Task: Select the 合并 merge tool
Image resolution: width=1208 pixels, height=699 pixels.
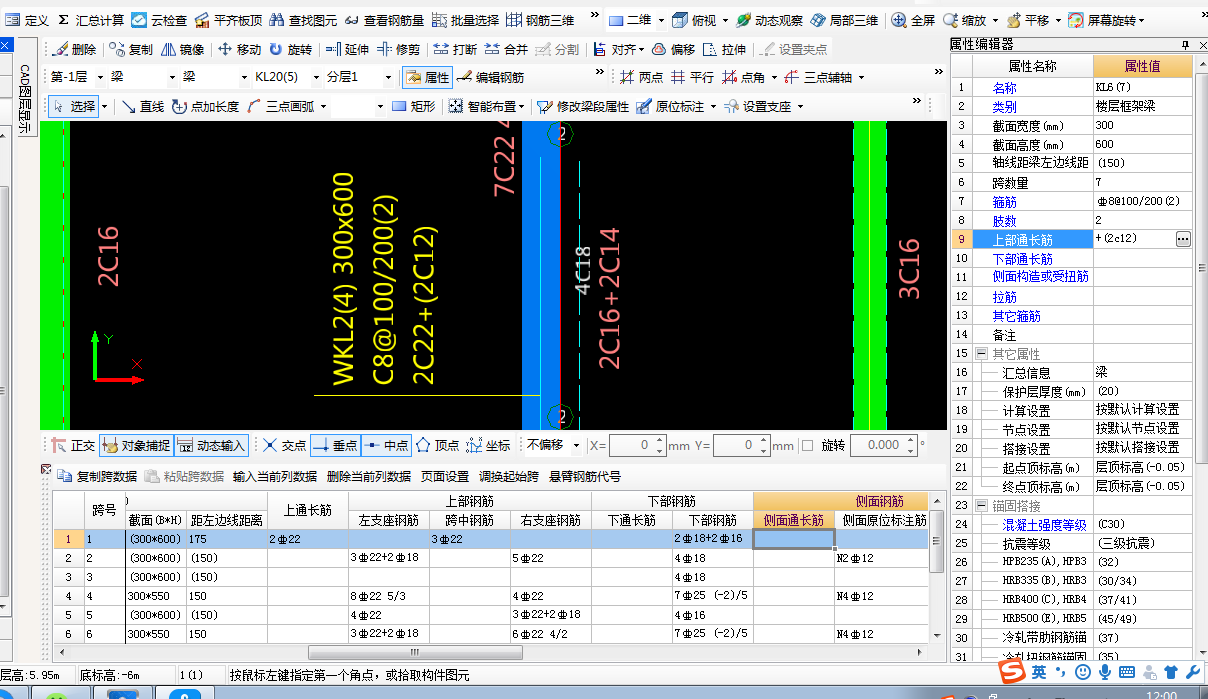Action: click(x=506, y=49)
